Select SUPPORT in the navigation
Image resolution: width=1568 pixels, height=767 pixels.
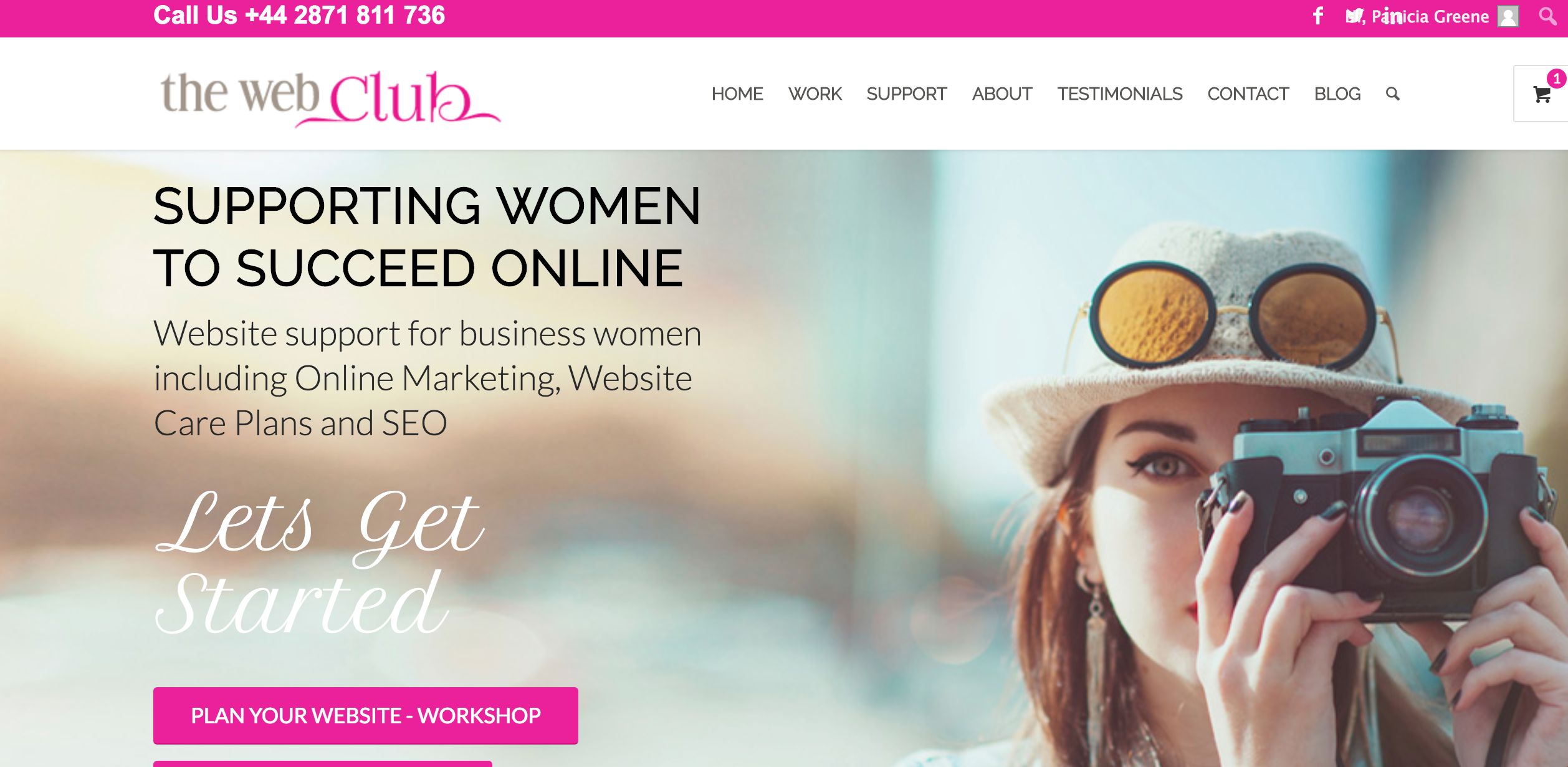(907, 94)
